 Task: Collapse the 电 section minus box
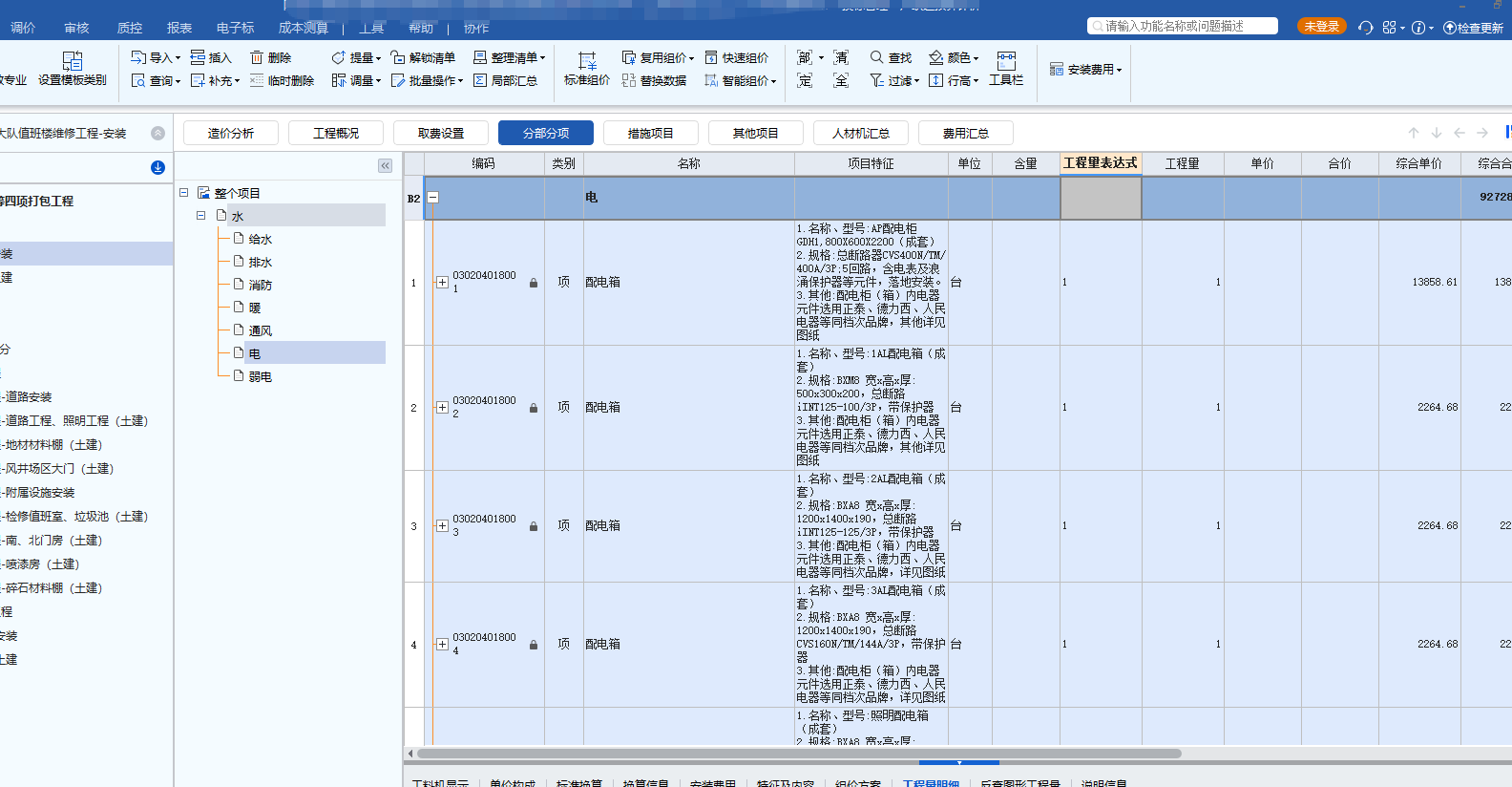432,198
